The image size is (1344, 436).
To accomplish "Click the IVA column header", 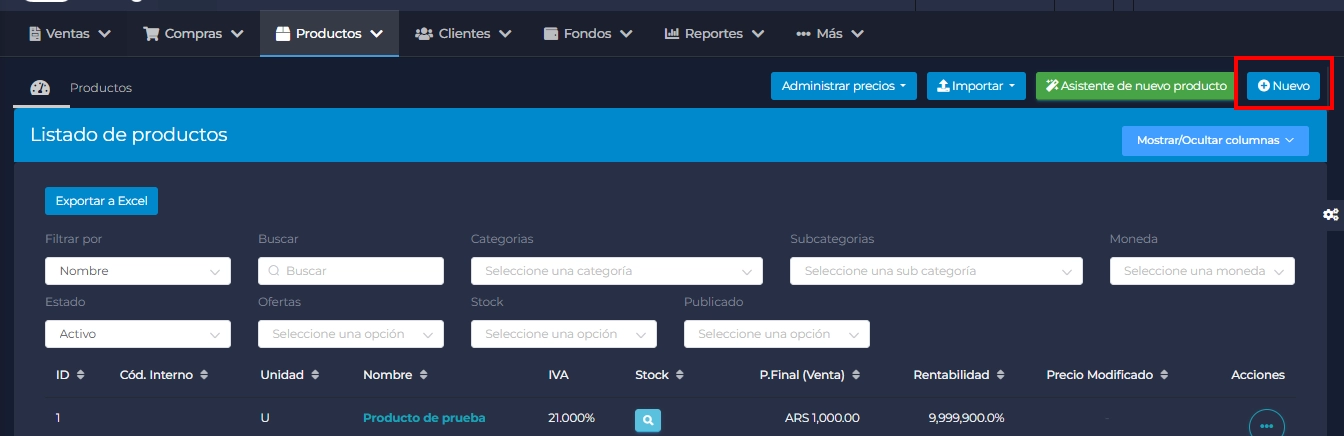I will coord(558,375).
